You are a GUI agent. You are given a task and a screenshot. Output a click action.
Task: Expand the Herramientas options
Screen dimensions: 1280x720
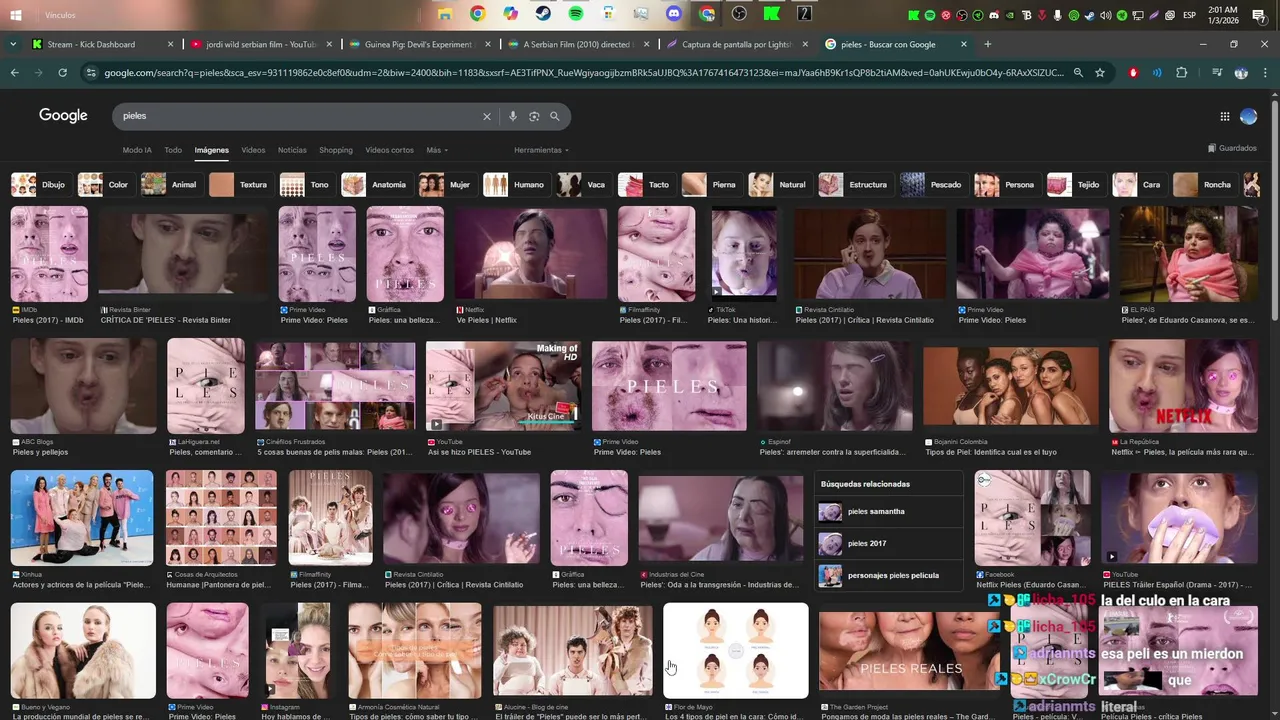[541, 150]
